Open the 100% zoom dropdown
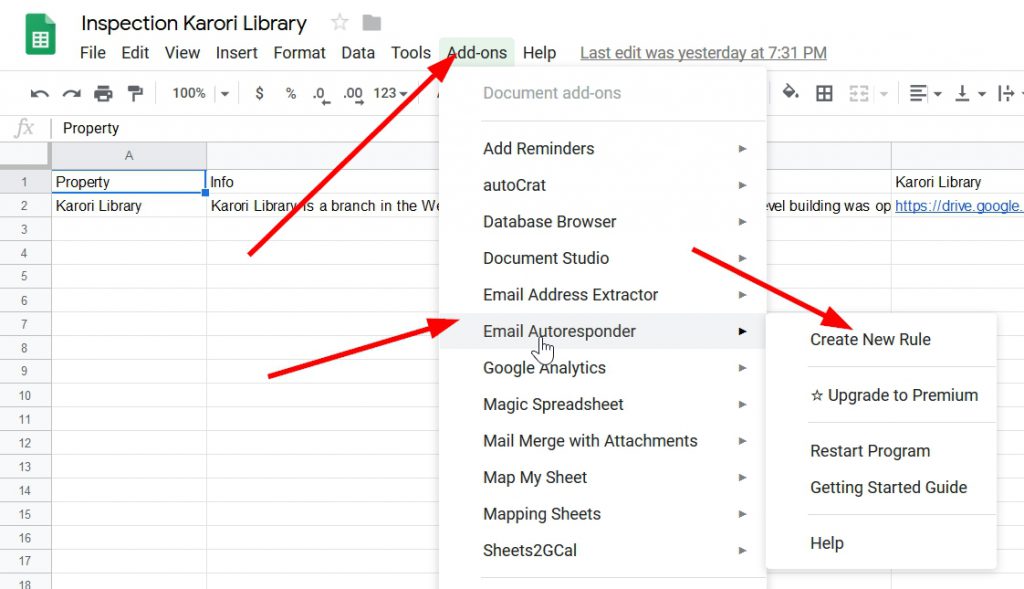The height and width of the screenshot is (589, 1024). (200, 93)
